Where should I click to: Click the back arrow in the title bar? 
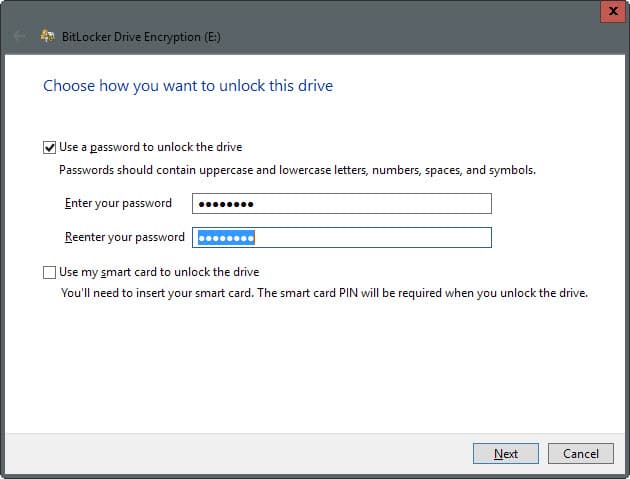(x=19, y=36)
